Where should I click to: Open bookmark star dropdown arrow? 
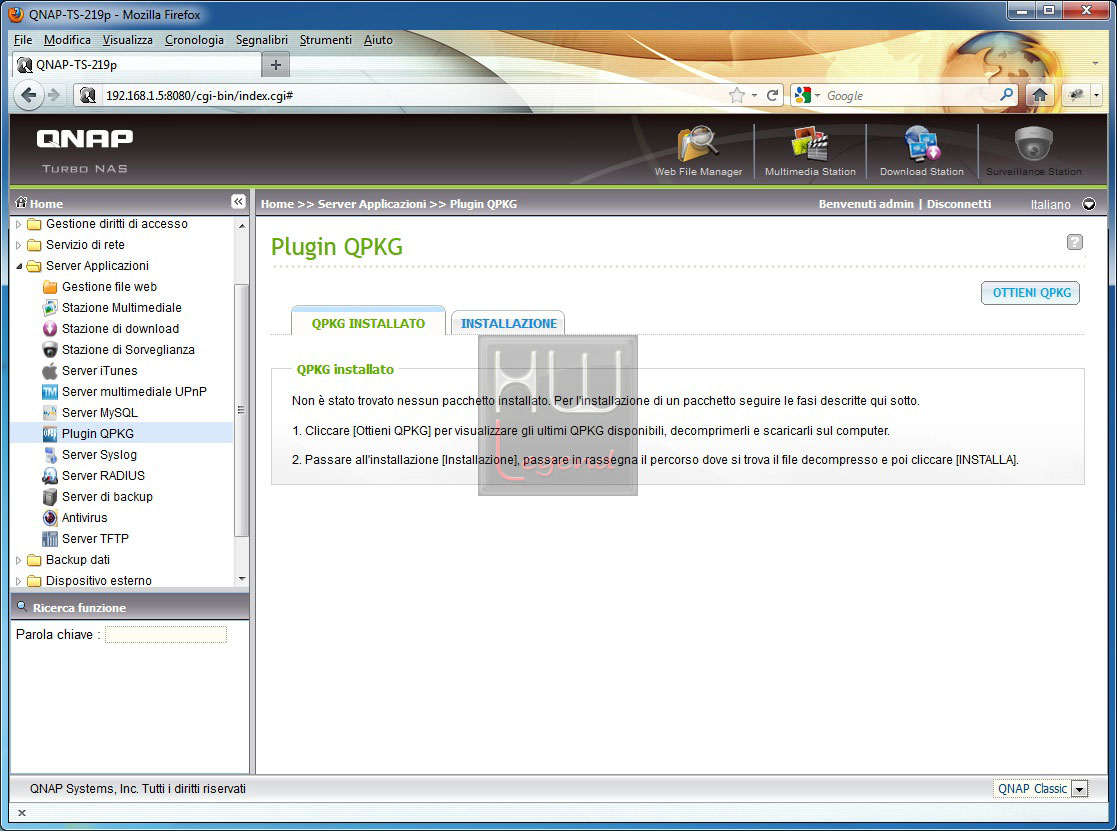point(754,95)
